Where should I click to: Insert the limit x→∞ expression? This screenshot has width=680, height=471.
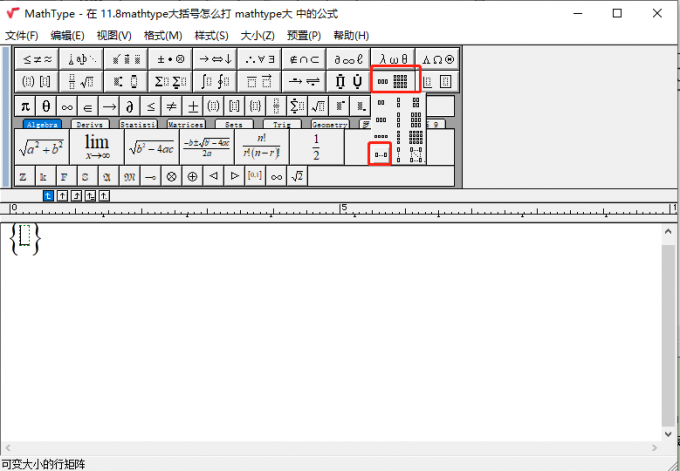pyautogui.click(x=97, y=147)
